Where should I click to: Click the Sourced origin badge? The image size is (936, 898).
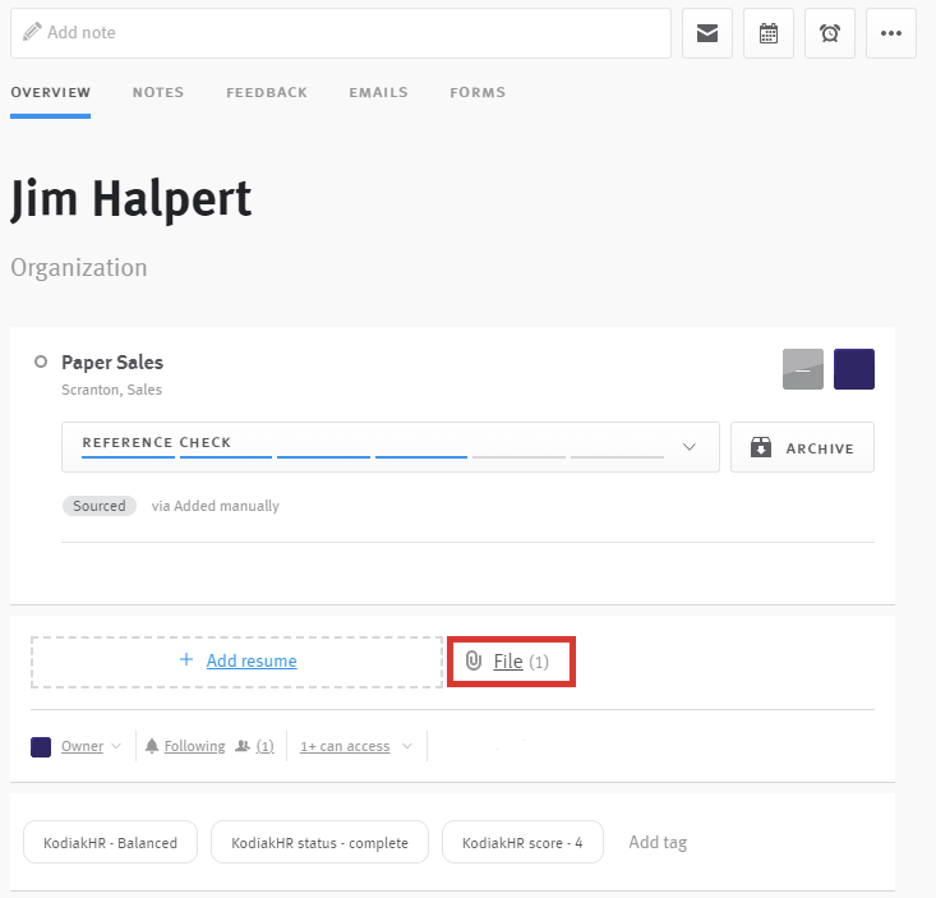click(x=99, y=506)
